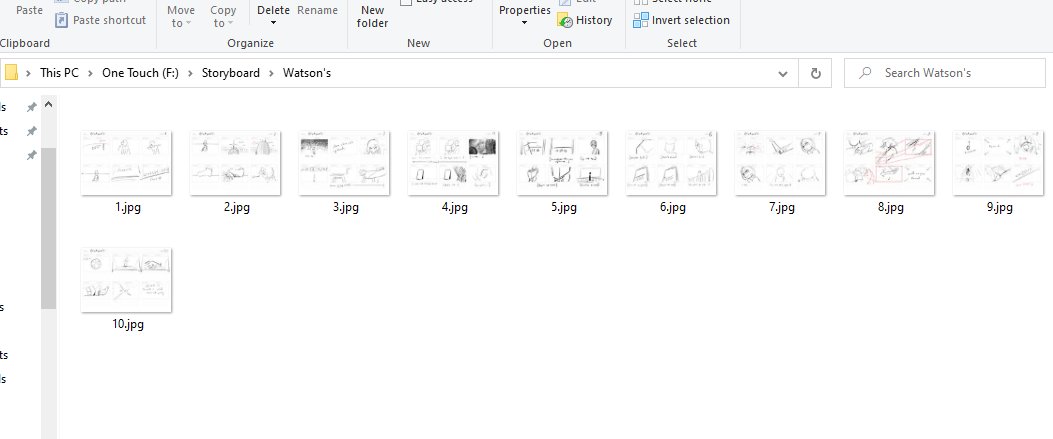Click the file name 9.jpg
This screenshot has width=1053, height=439.
tap(999, 207)
